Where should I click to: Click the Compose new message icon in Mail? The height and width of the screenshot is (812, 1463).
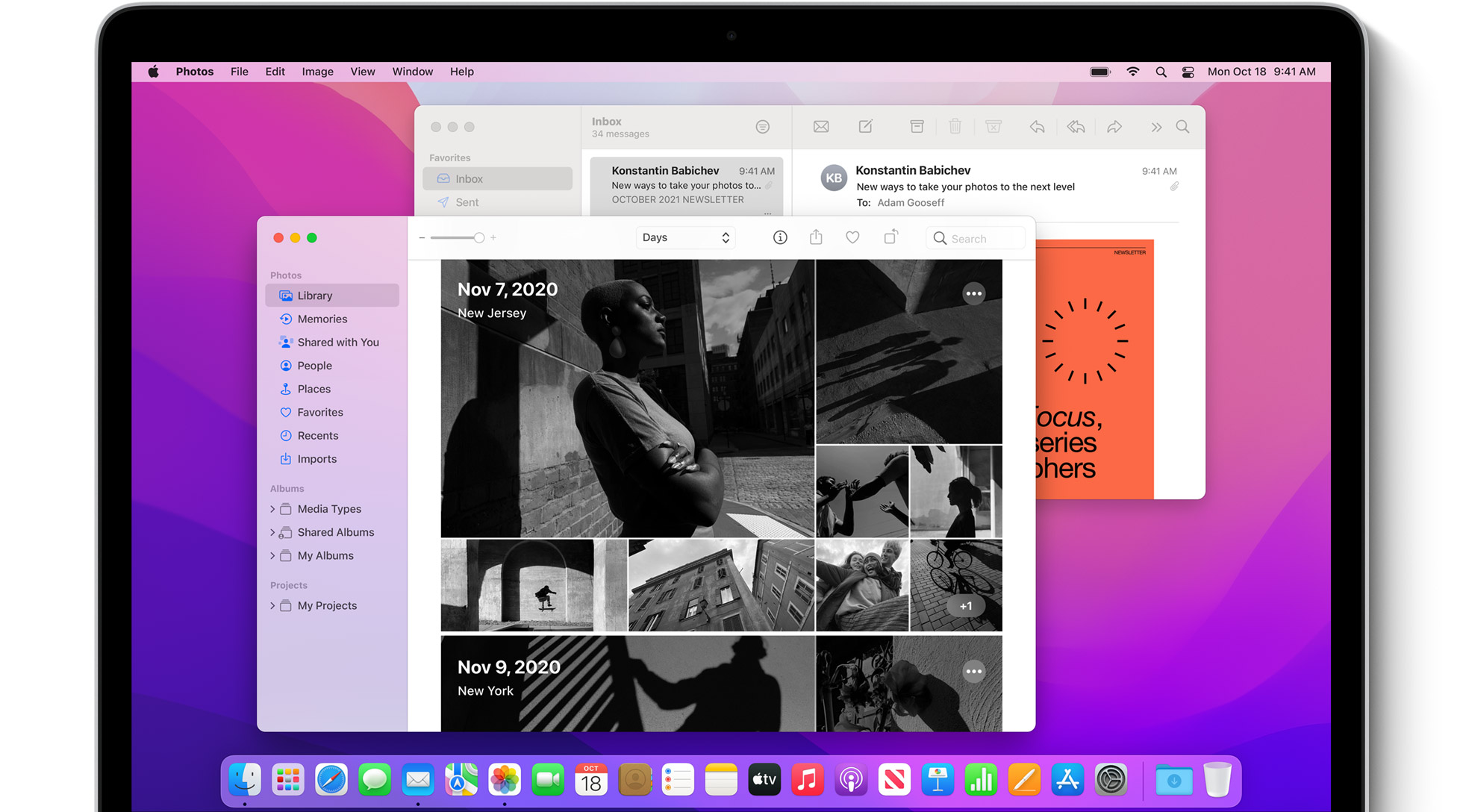(866, 127)
